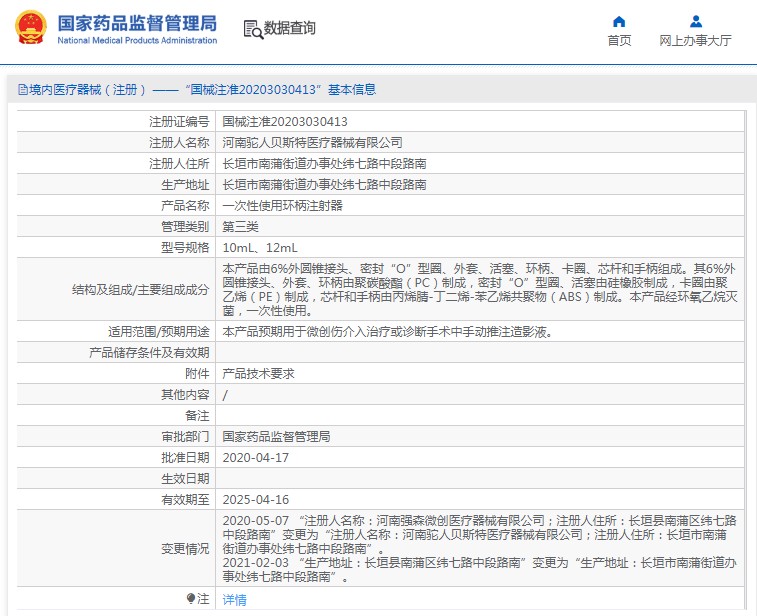The width and height of the screenshot is (757, 616).
Task: Select product name 一次性使用环柄注射器
Action: tap(282, 205)
